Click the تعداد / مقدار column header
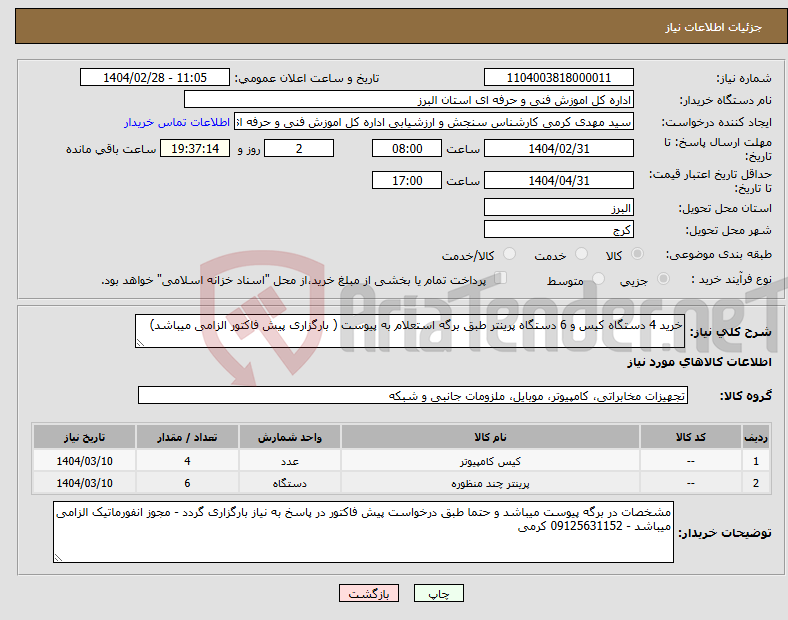Viewport: 788px width, 620px height. 187,437
